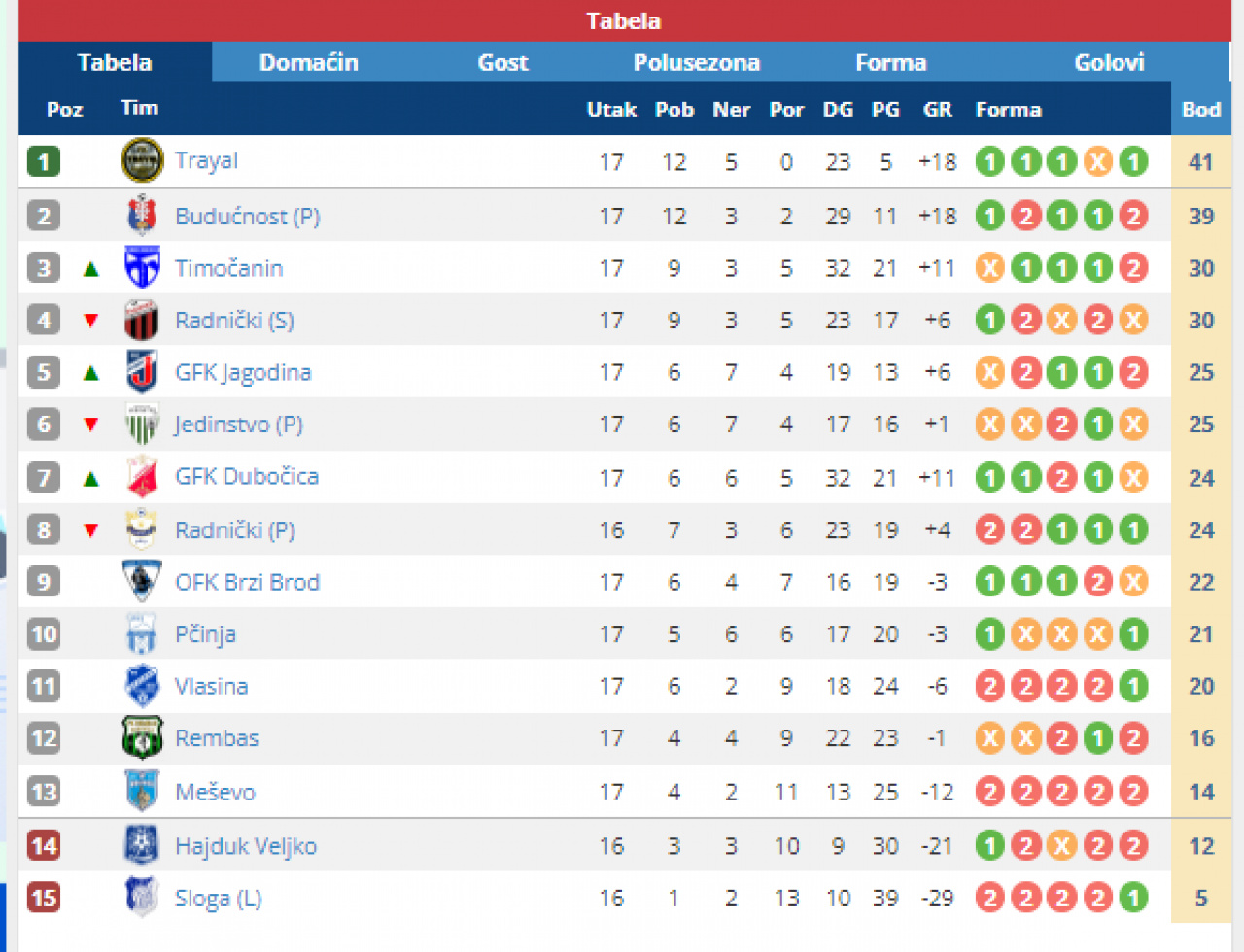1244x952 pixels.
Task: Select the Polusezona tab
Action: pyautogui.click(x=696, y=63)
